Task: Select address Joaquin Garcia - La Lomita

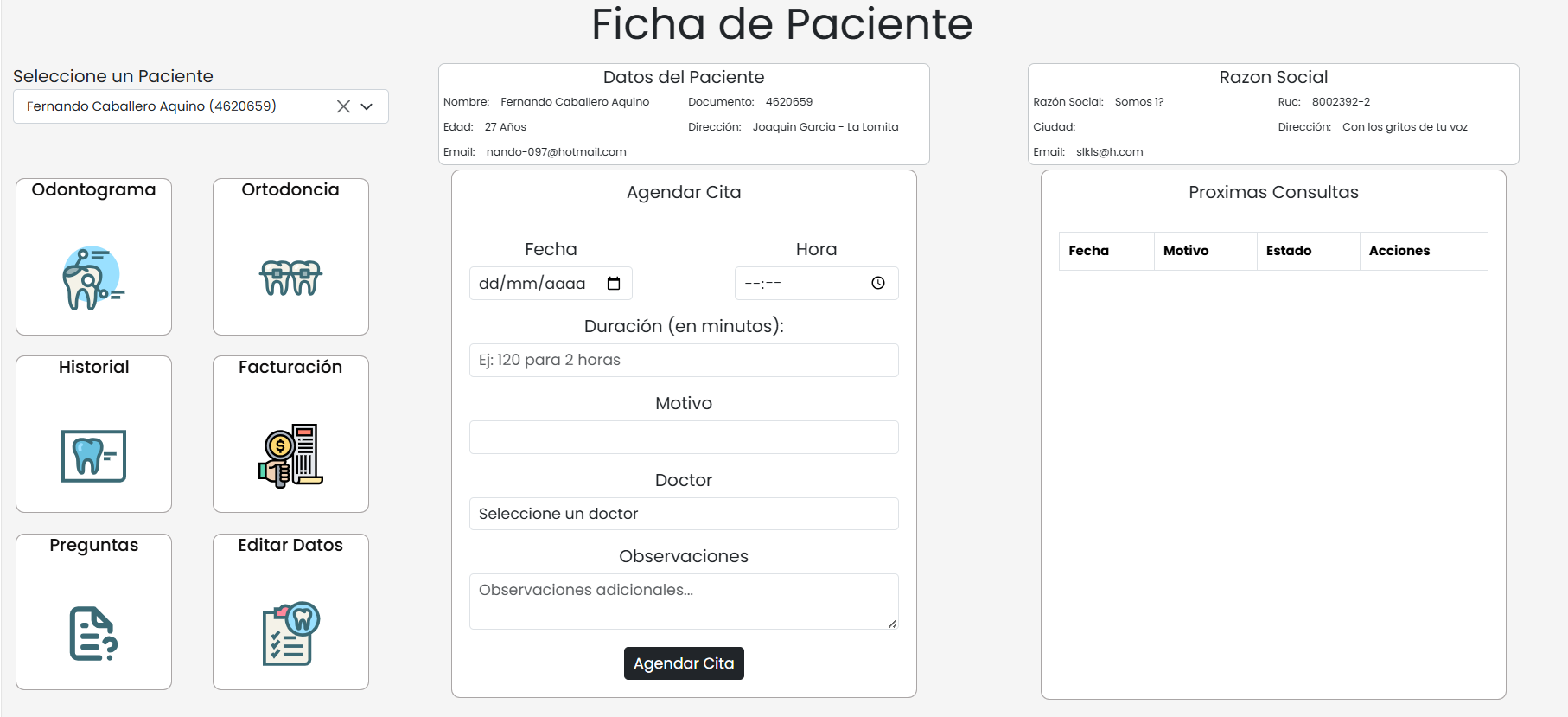Action: 825,127
